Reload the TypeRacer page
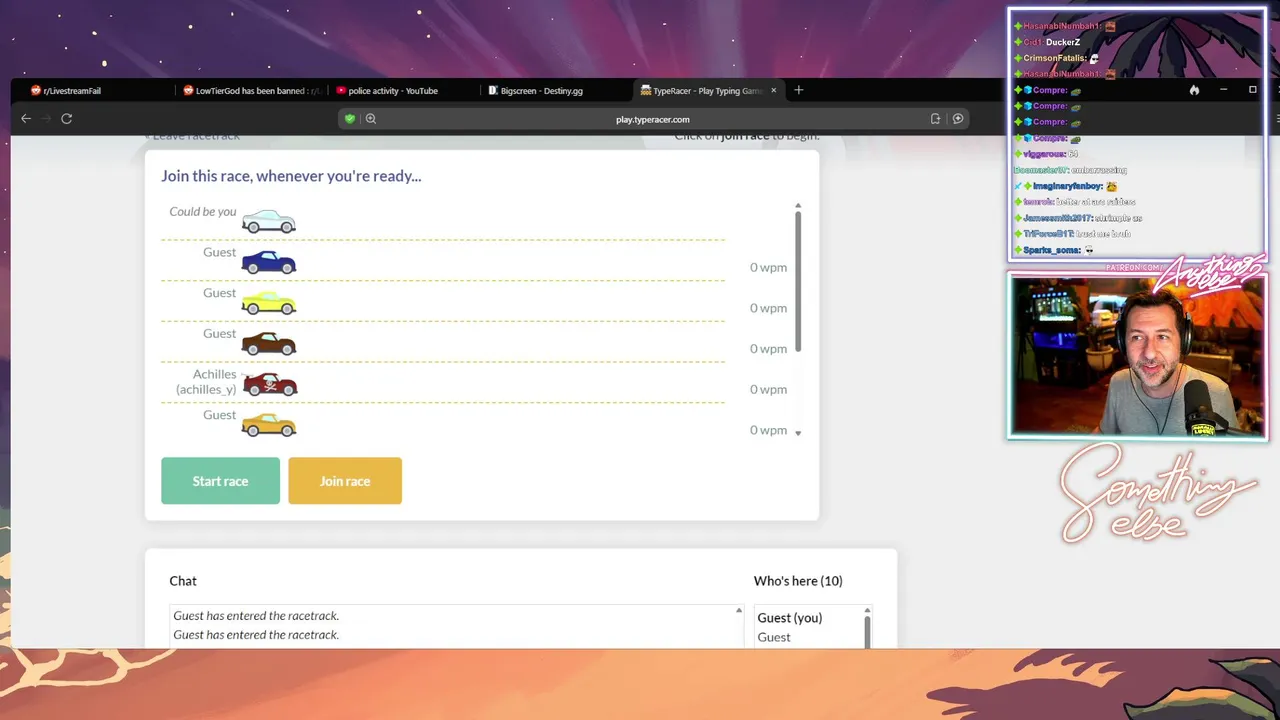The height and width of the screenshot is (720, 1280). coord(67,118)
